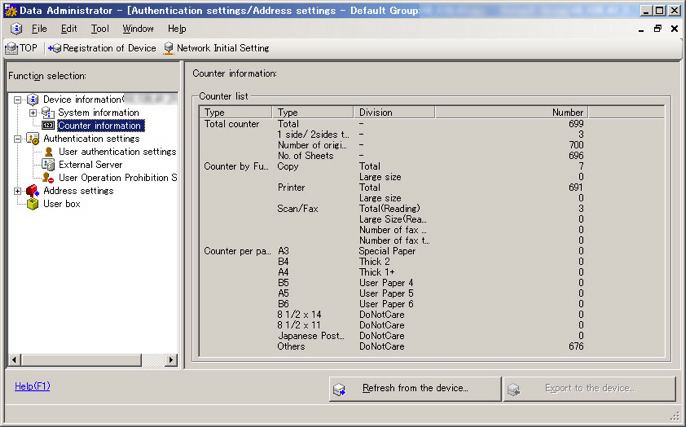Close the inner document window
The height and width of the screenshot is (427, 686).
(x=674, y=29)
